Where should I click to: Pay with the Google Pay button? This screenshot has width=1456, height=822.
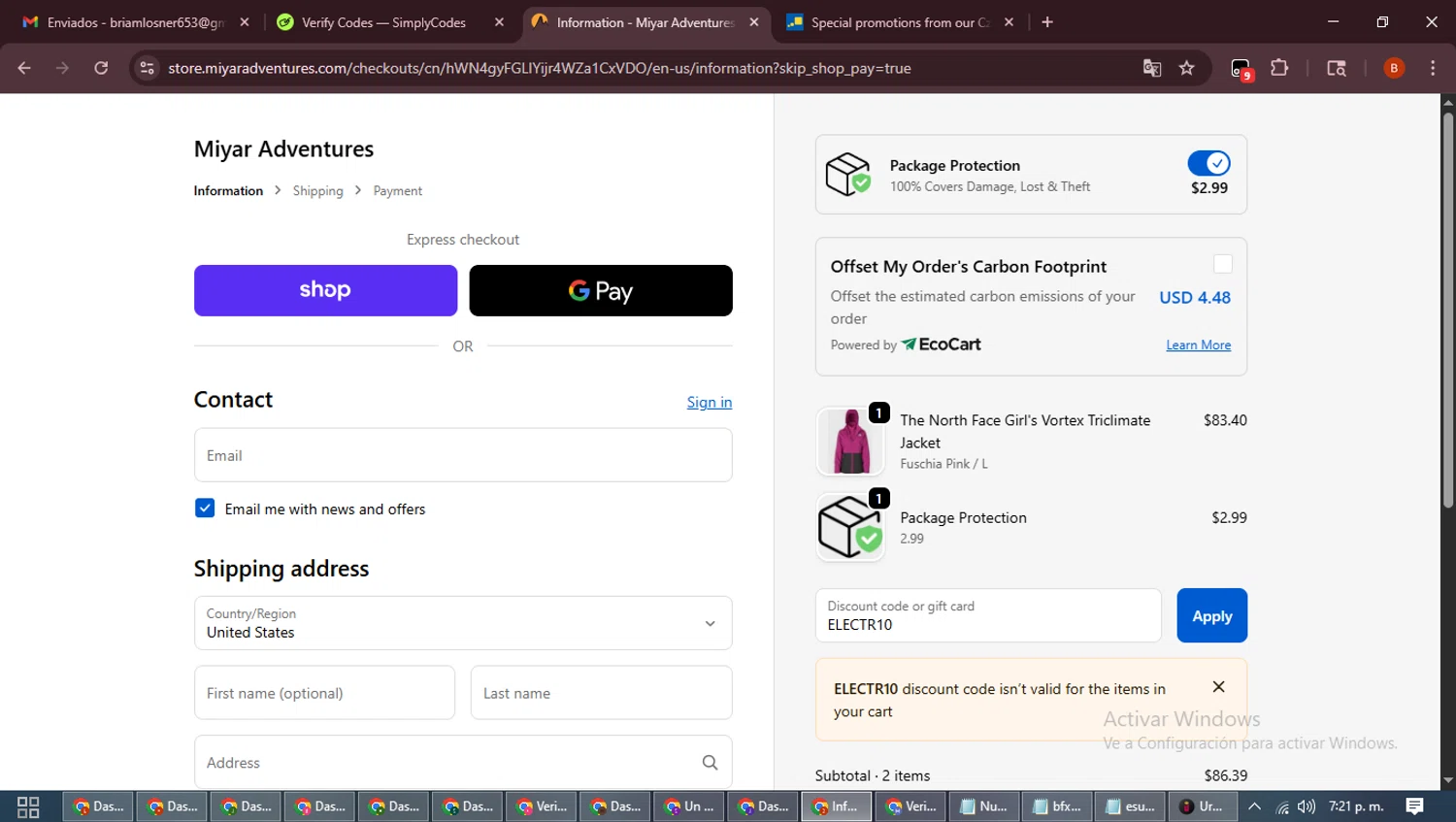click(x=601, y=290)
